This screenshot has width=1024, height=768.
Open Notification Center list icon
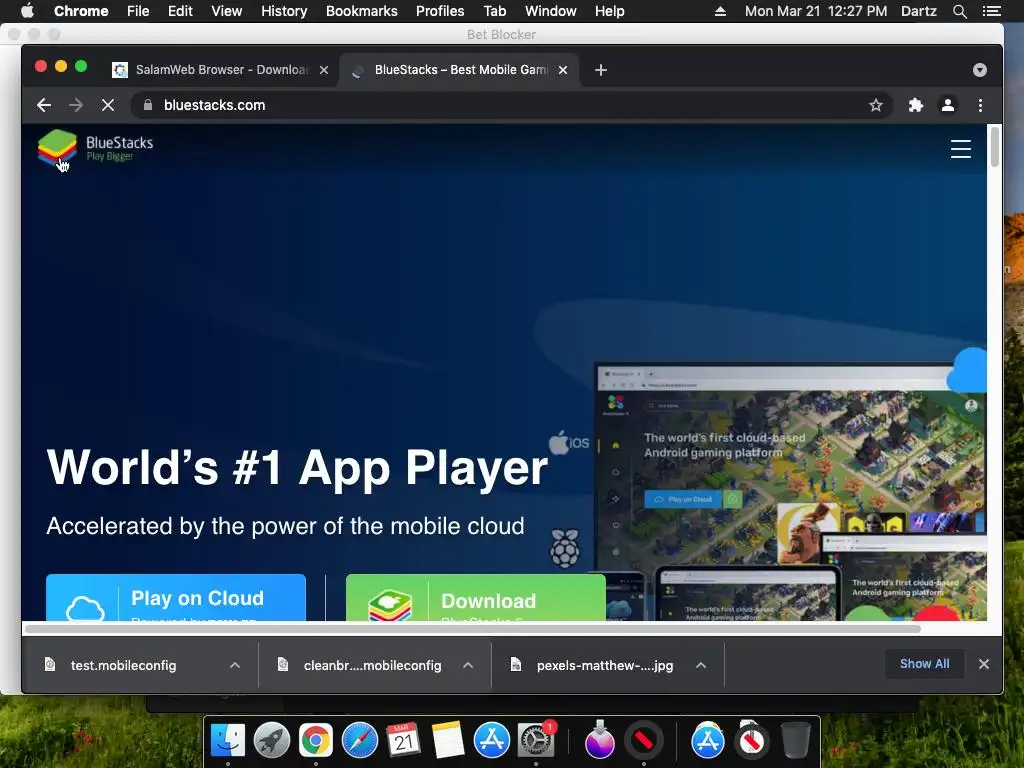click(x=991, y=11)
